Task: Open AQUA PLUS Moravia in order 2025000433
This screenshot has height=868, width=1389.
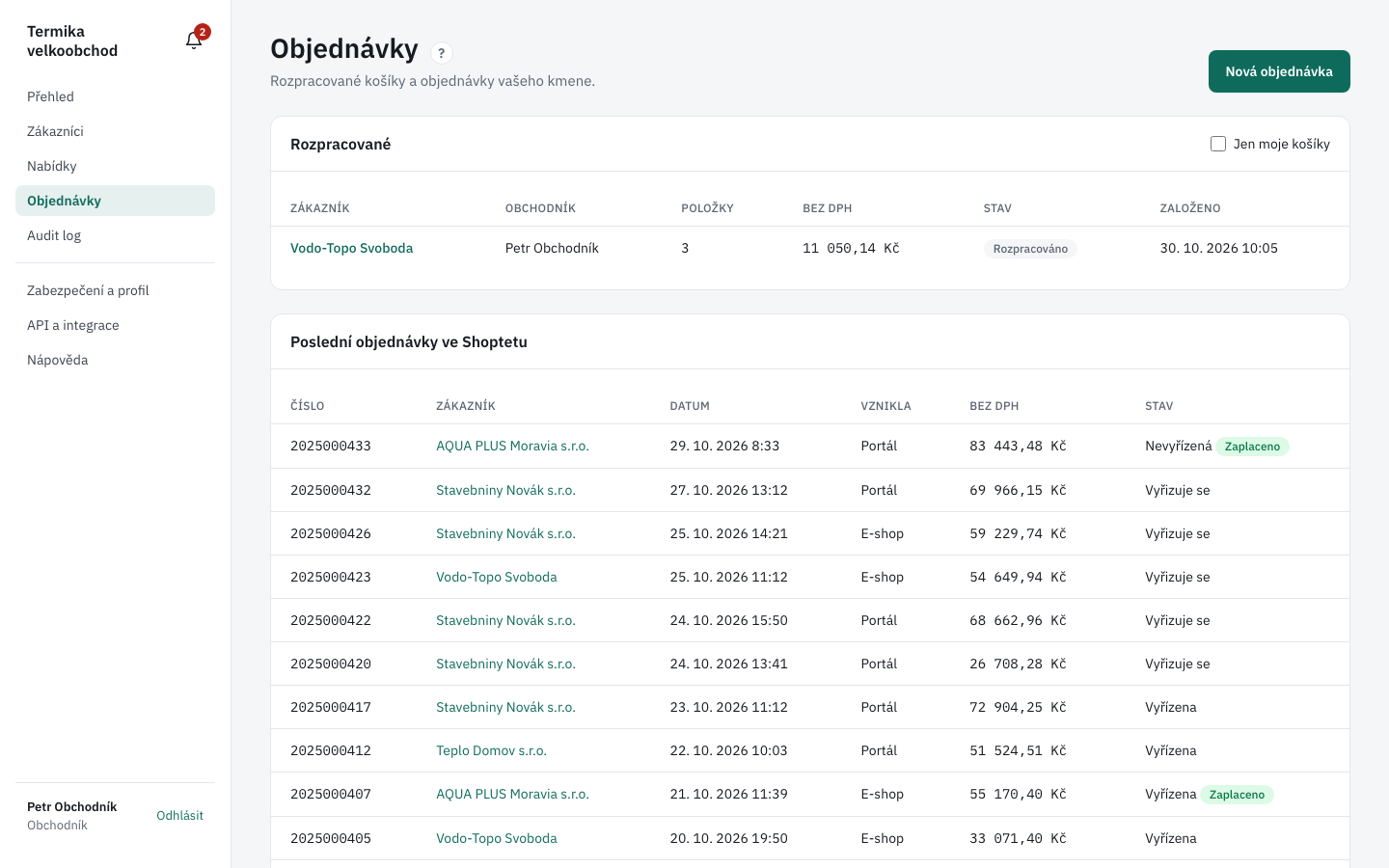Action: click(x=512, y=446)
